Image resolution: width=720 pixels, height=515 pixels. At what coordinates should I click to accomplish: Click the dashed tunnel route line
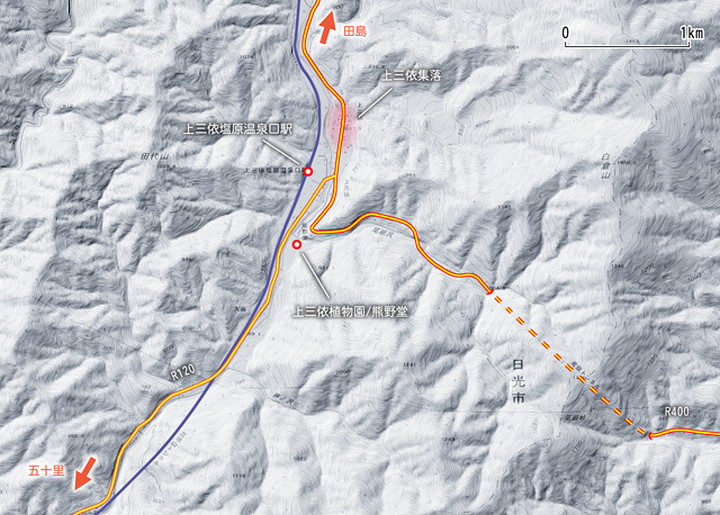point(569,364)
